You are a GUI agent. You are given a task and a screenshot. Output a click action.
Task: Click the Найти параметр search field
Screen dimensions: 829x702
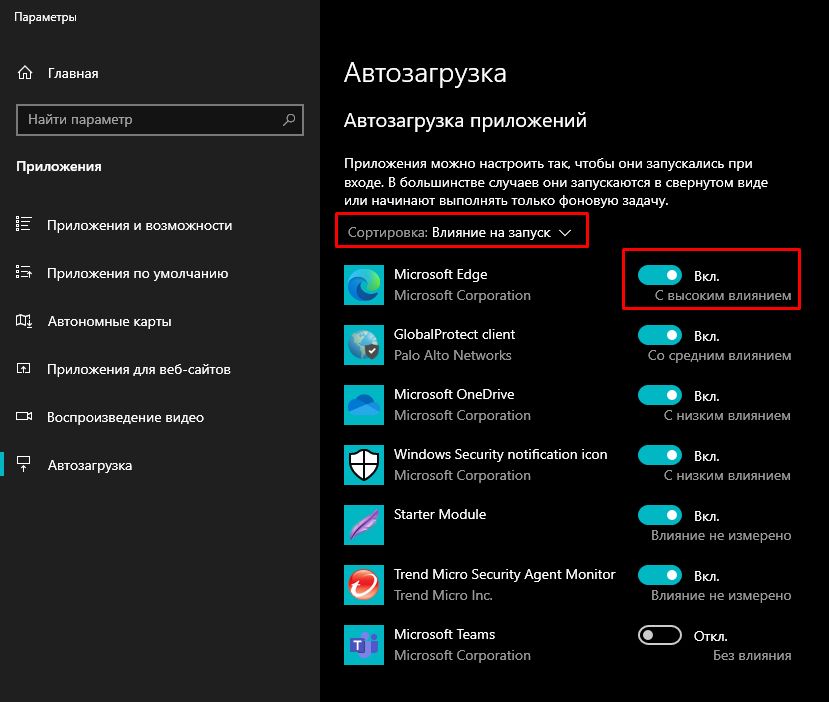(x=150, y=120)
